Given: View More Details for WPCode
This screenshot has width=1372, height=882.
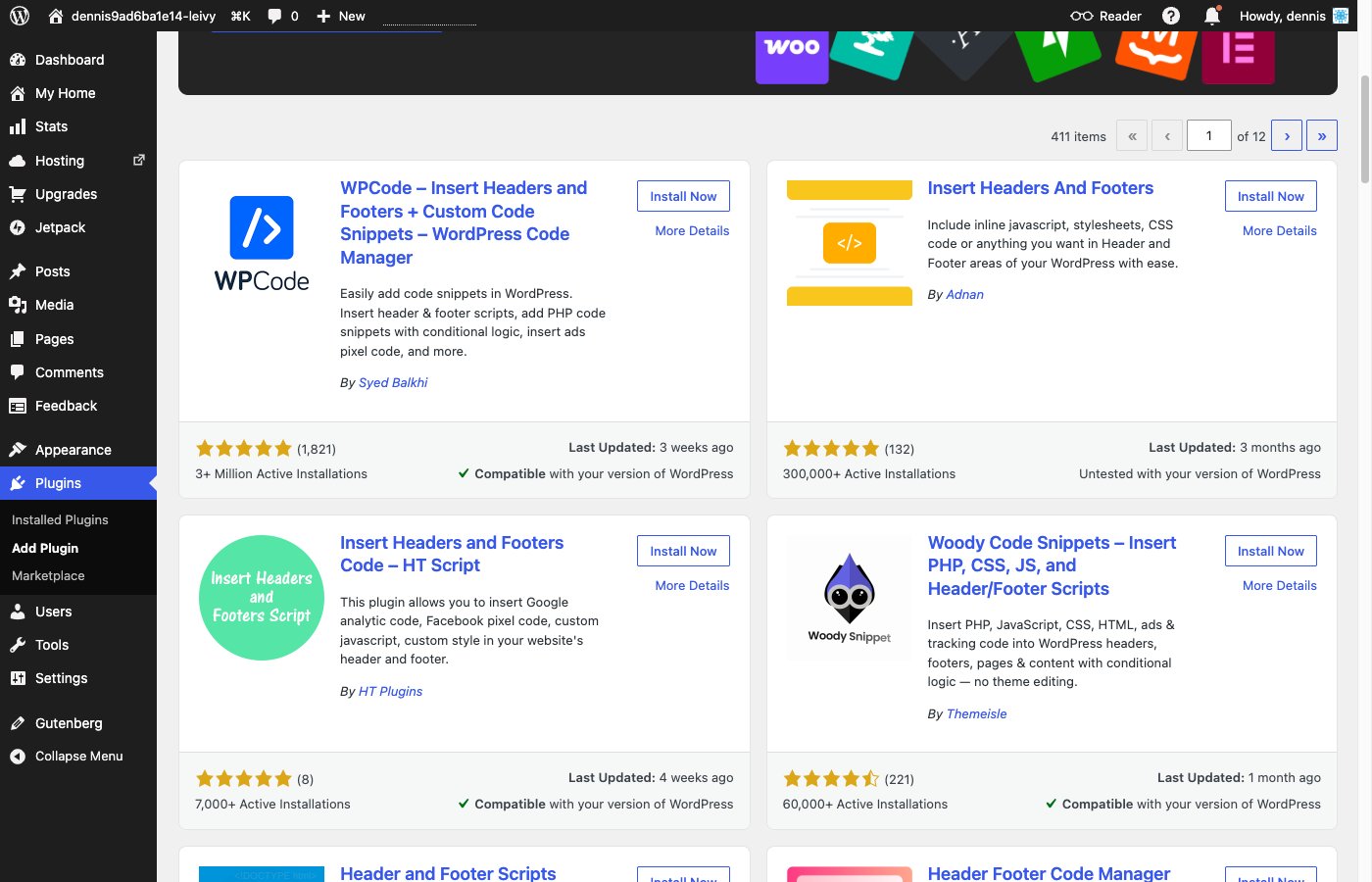Looking at the screenshot, I should tap(692, 231).
